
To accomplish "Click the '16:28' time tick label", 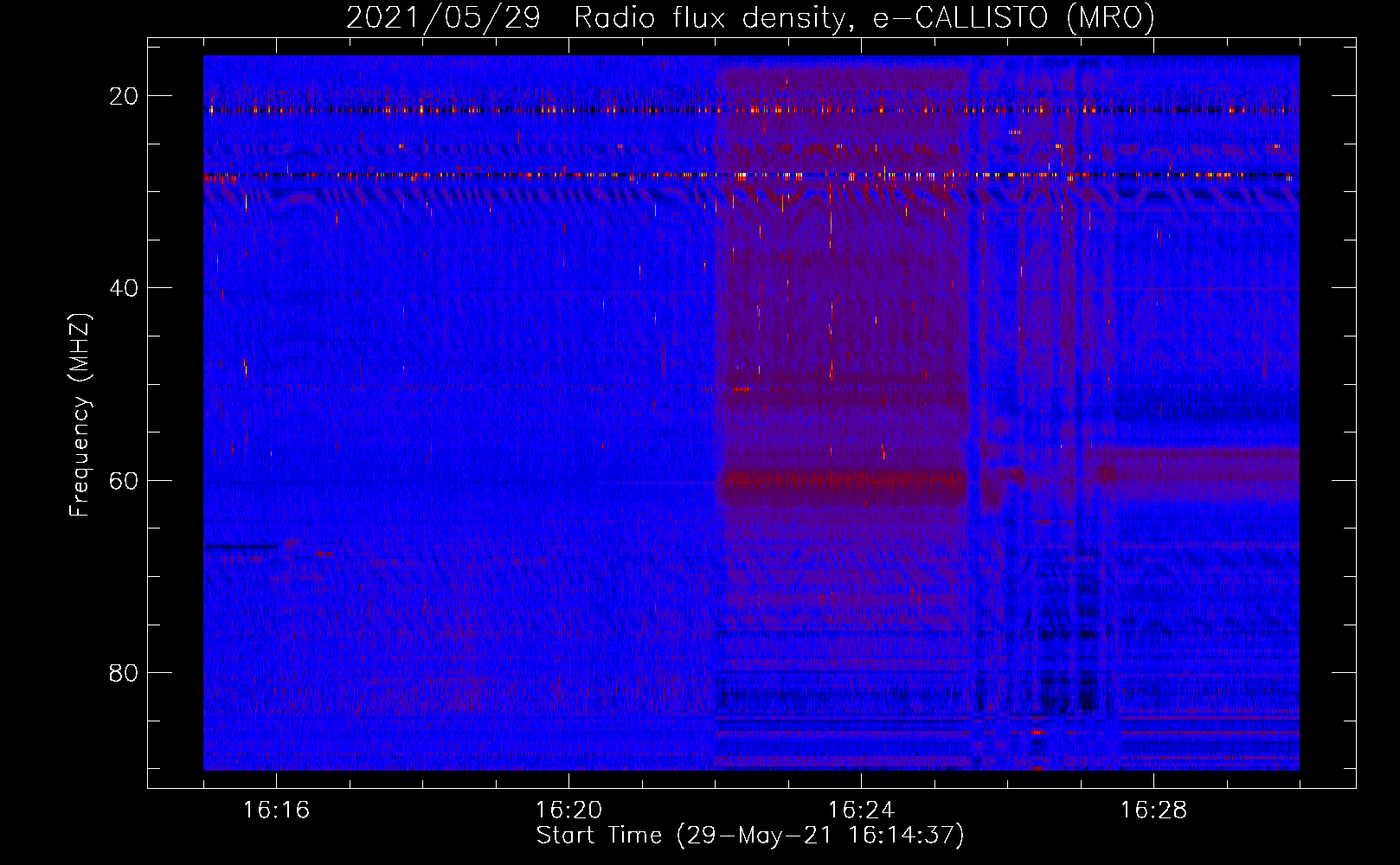I will (1153, 811).
